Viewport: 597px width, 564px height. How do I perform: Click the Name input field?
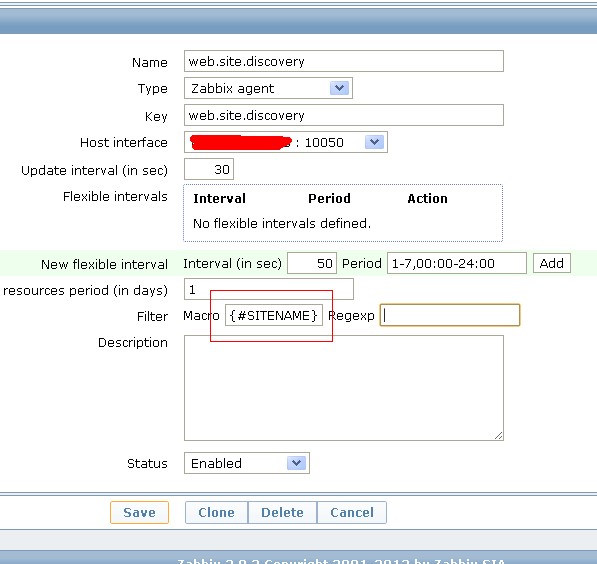[343, 61]
